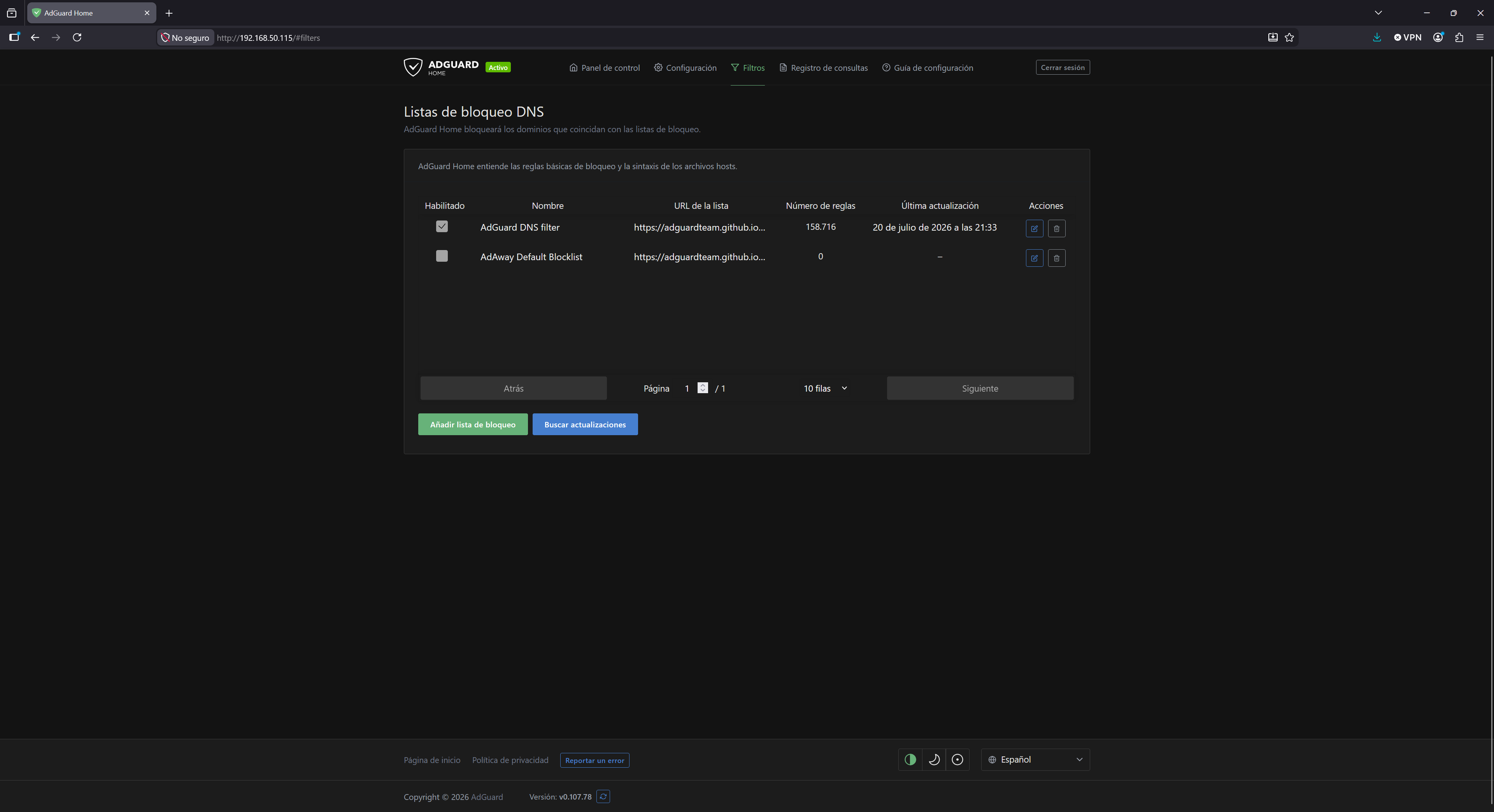Open the 10 filas rows dropdown

coord(825,388)
